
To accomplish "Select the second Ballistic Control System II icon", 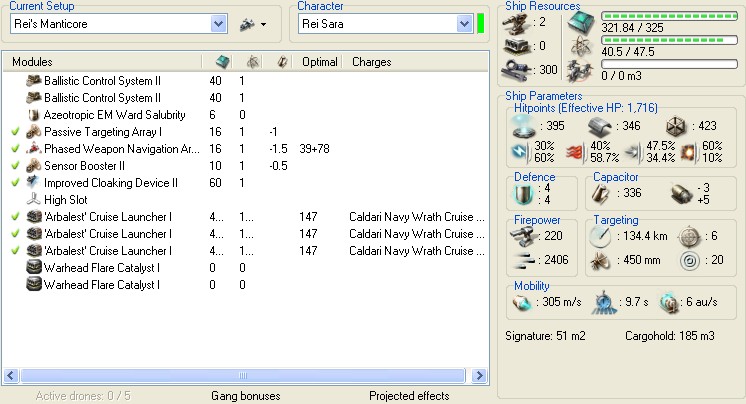I will [x=33, y=98].
